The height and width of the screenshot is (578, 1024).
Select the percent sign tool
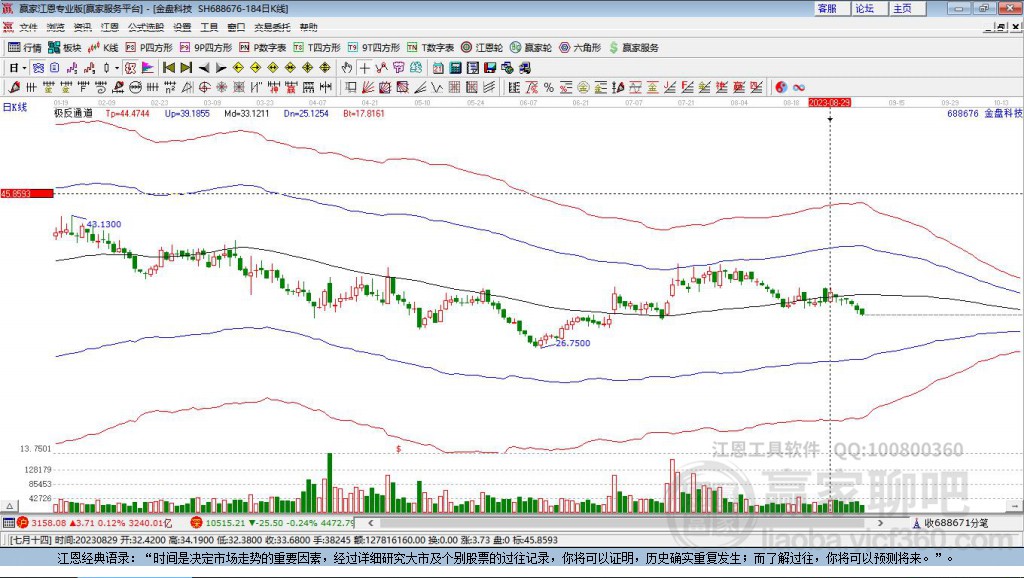click(549, 88)
